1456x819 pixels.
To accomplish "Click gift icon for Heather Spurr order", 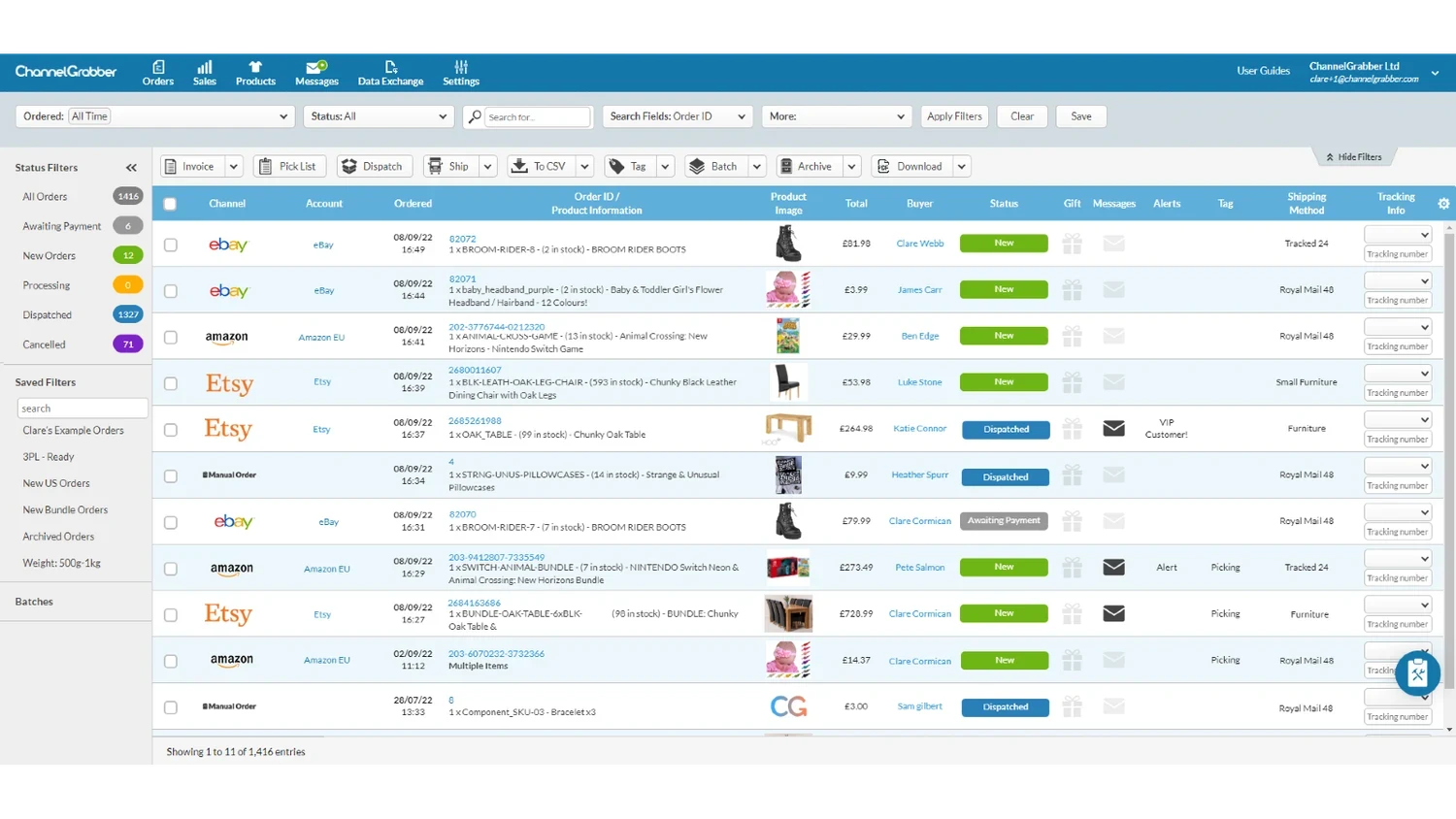I will click(1072, 475).
